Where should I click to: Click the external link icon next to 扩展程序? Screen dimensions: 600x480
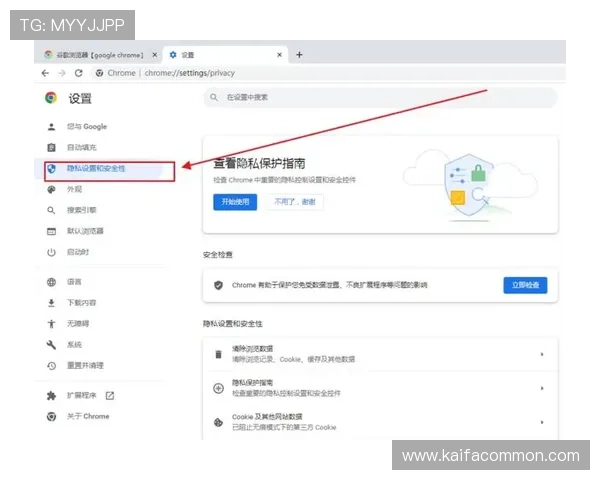coord(110,395)
